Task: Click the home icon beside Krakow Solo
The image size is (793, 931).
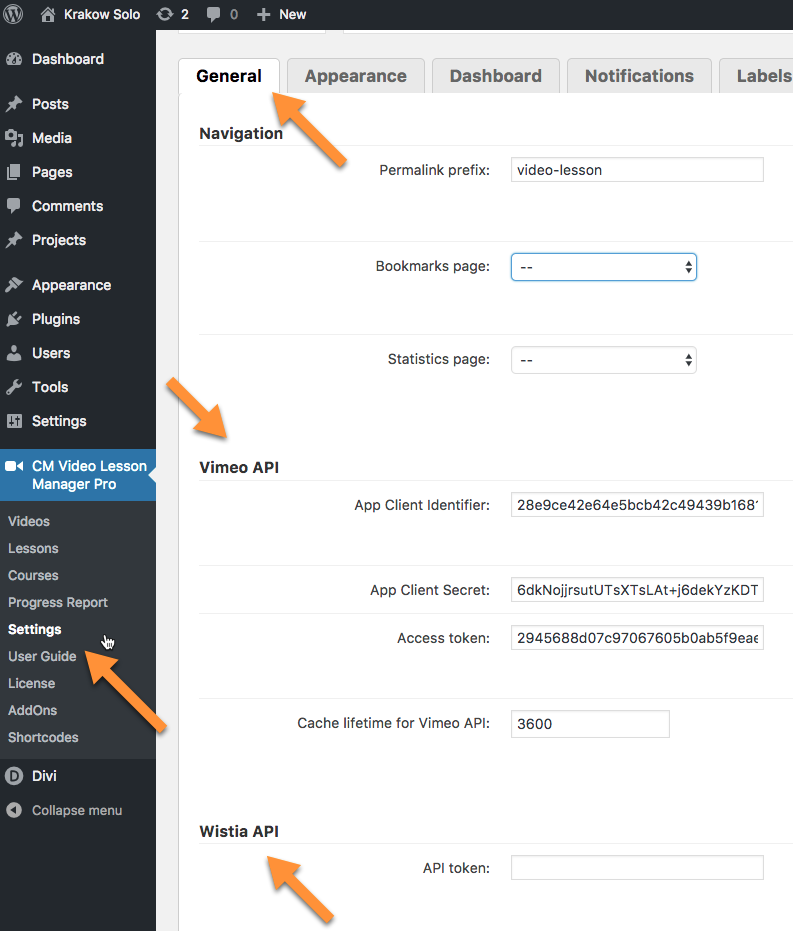Action: (47, 14)
